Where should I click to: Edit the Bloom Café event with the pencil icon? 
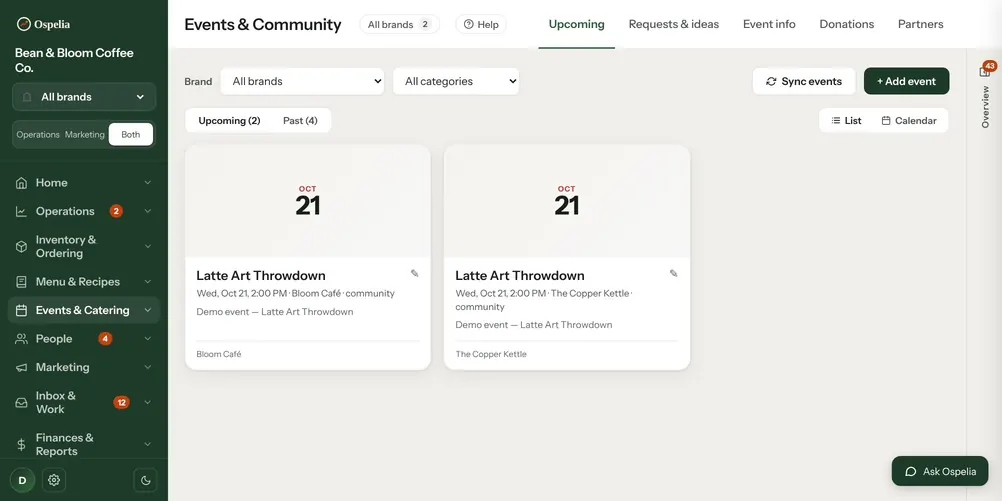tap(415, 274)
